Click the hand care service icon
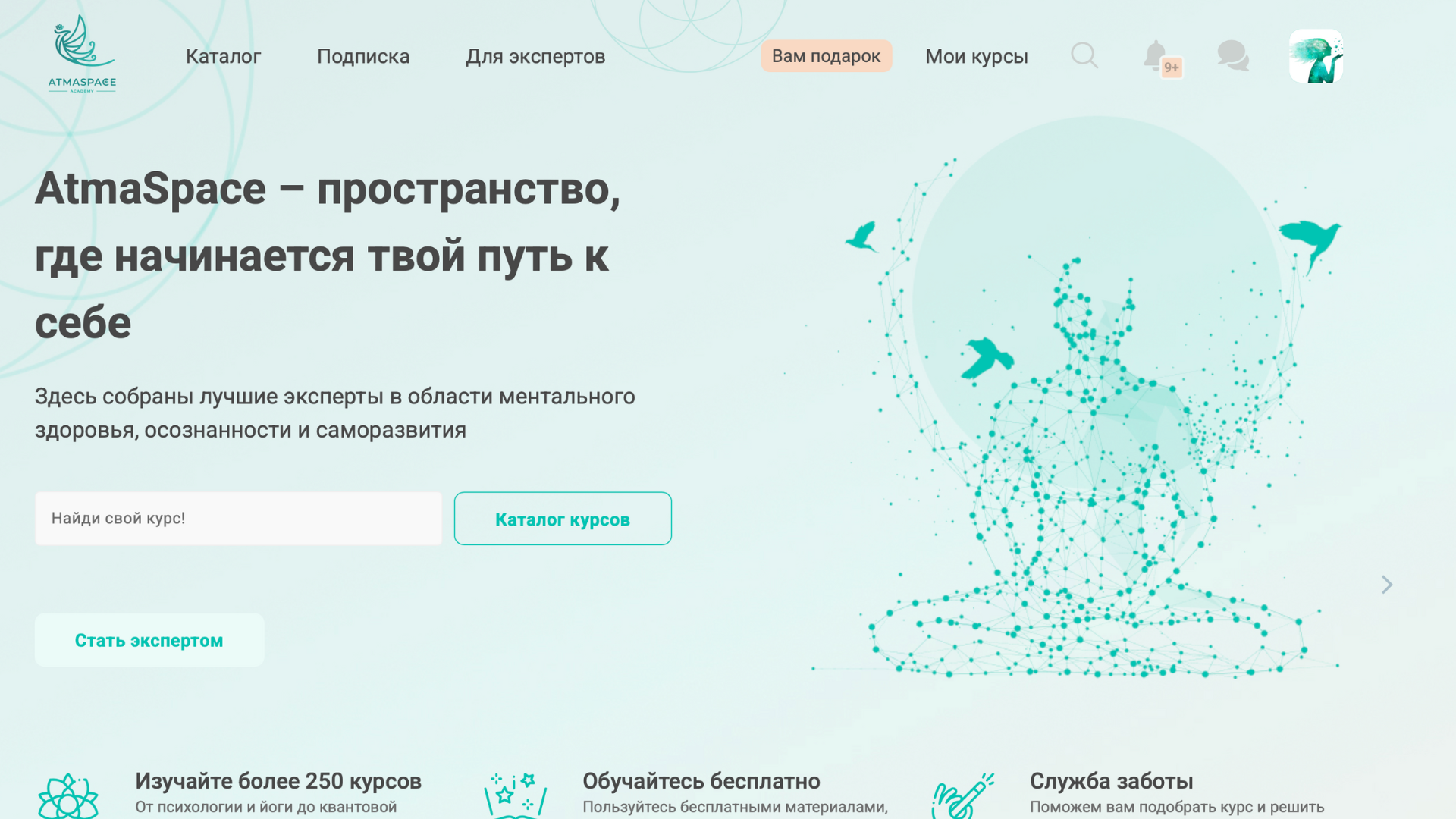 click(962, 795)
